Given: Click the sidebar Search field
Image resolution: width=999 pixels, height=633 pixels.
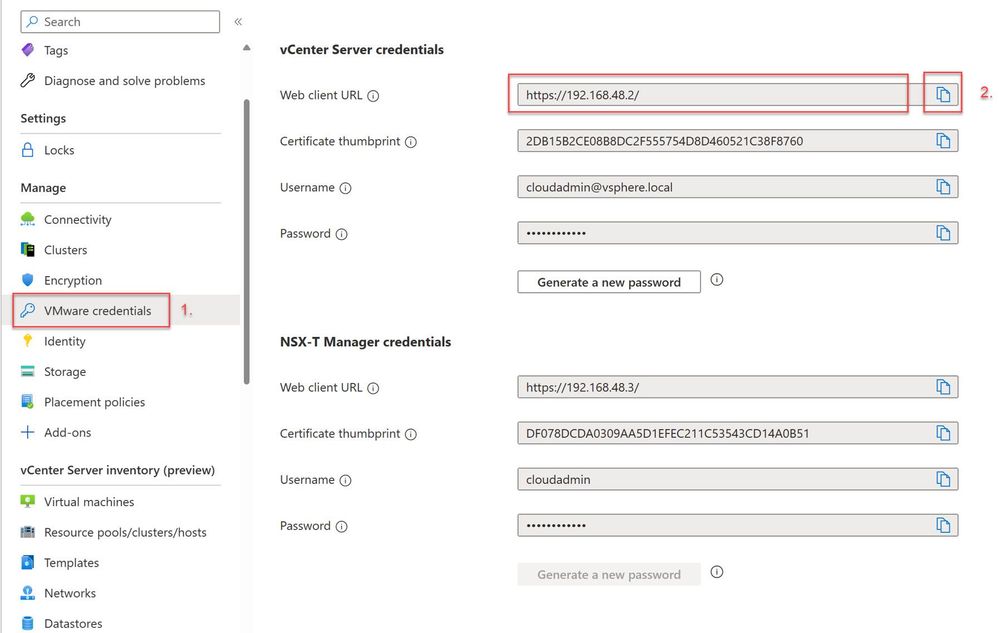Looking at the screenshot, I should tap(120, 21).
